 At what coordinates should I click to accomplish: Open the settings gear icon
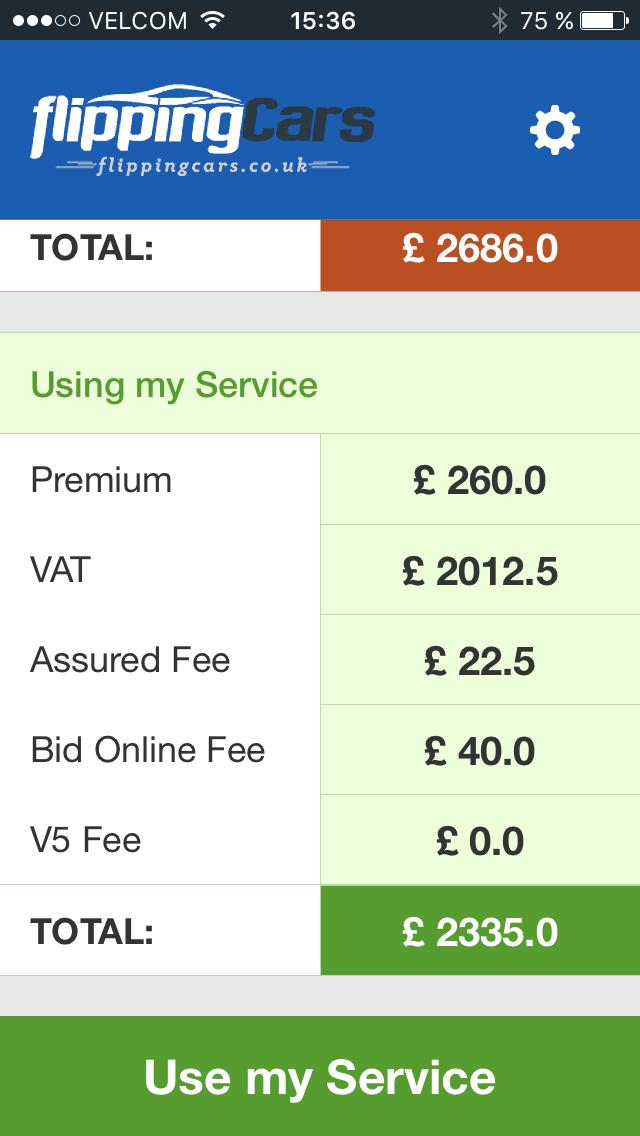point(553,129)
